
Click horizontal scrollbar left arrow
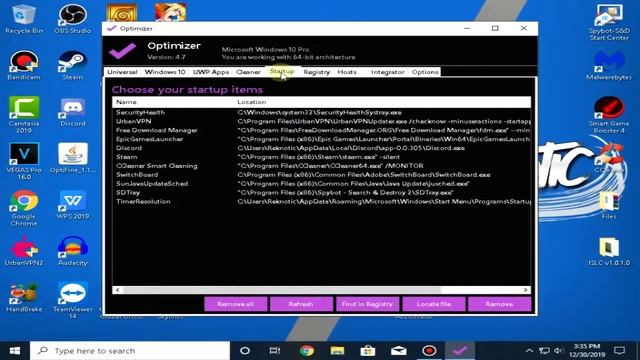118,290
